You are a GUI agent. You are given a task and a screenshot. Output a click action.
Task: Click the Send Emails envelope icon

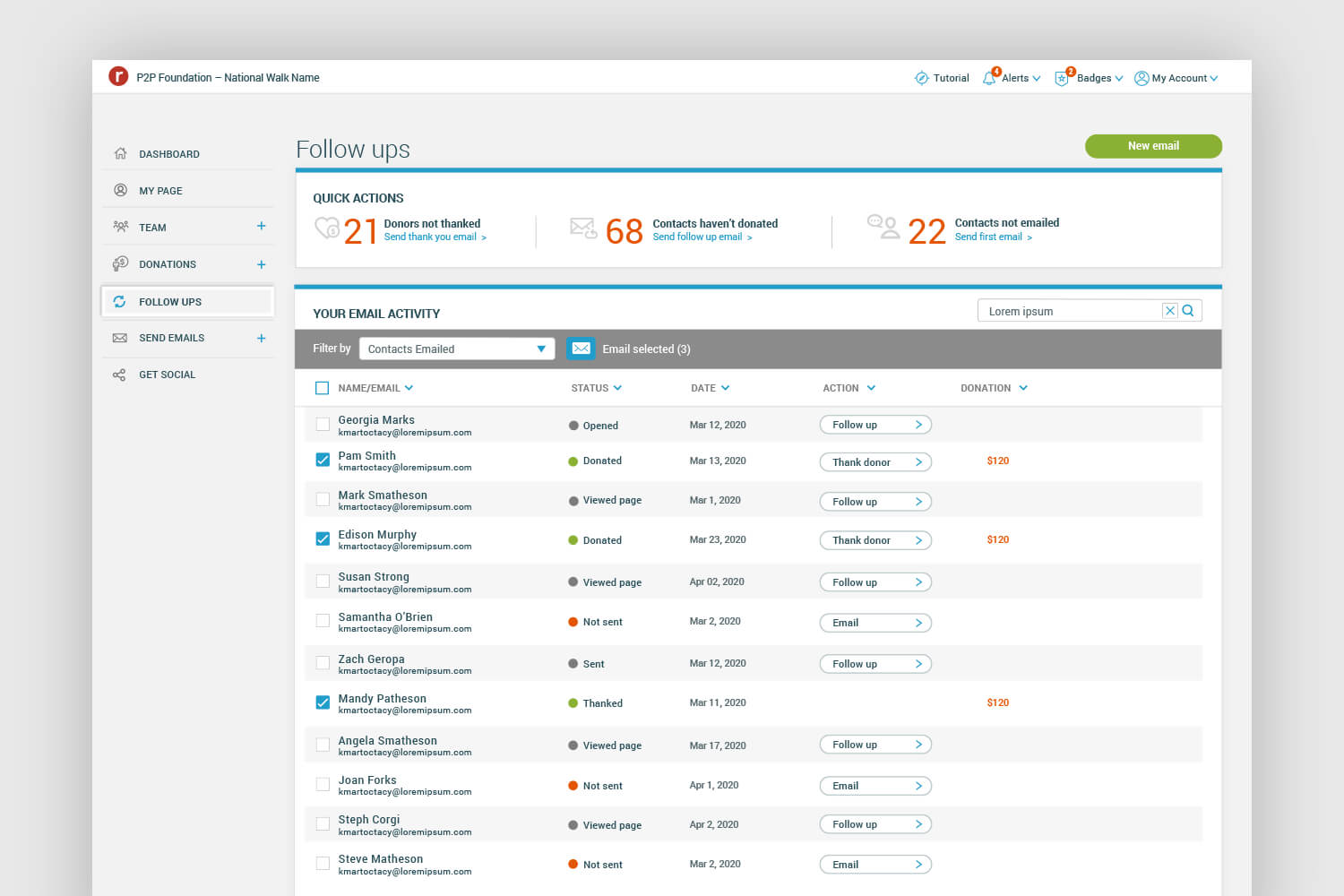click(x=119, y=338)
